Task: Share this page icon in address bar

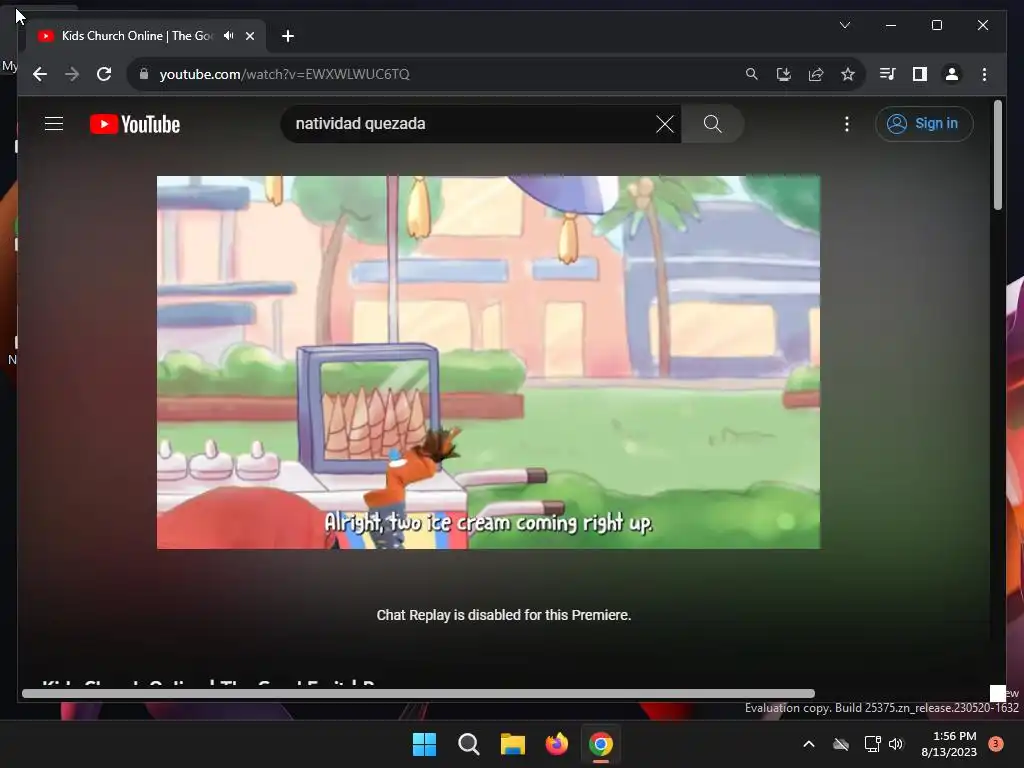Action: [x=816, y=74]
